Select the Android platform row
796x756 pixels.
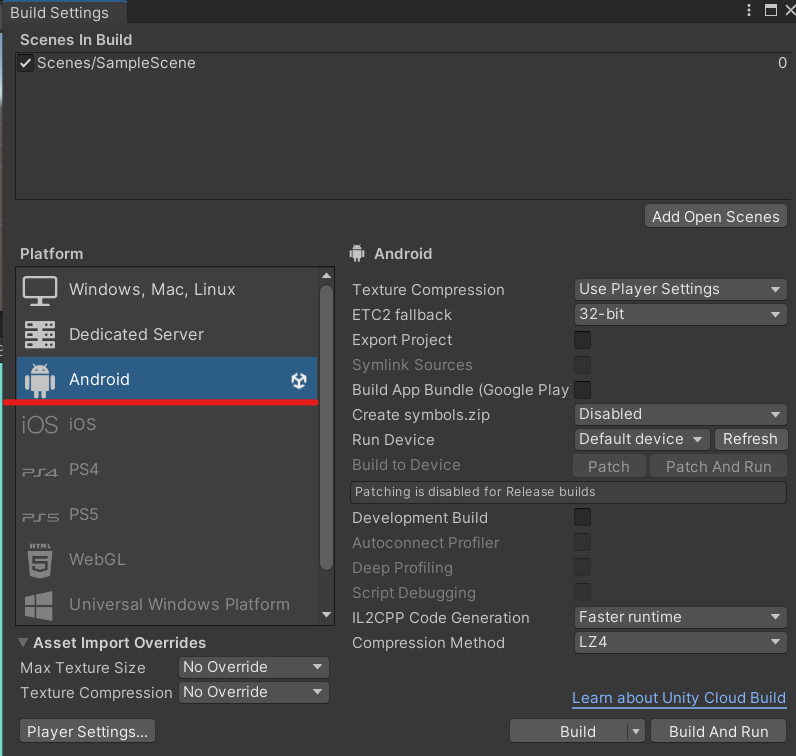[x=167, y=379]
